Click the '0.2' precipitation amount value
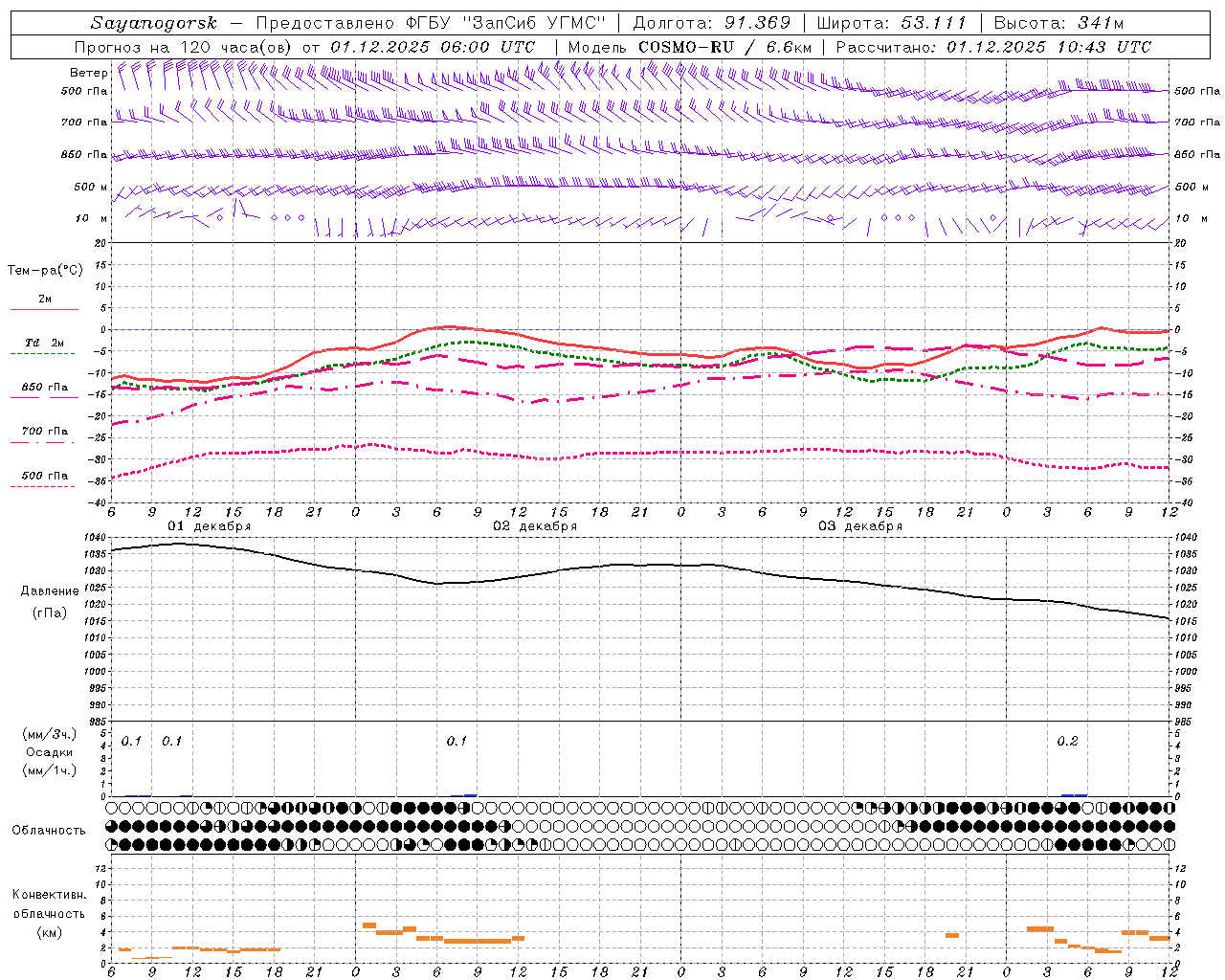The image size is (1225, 980). pos(1067,741)
